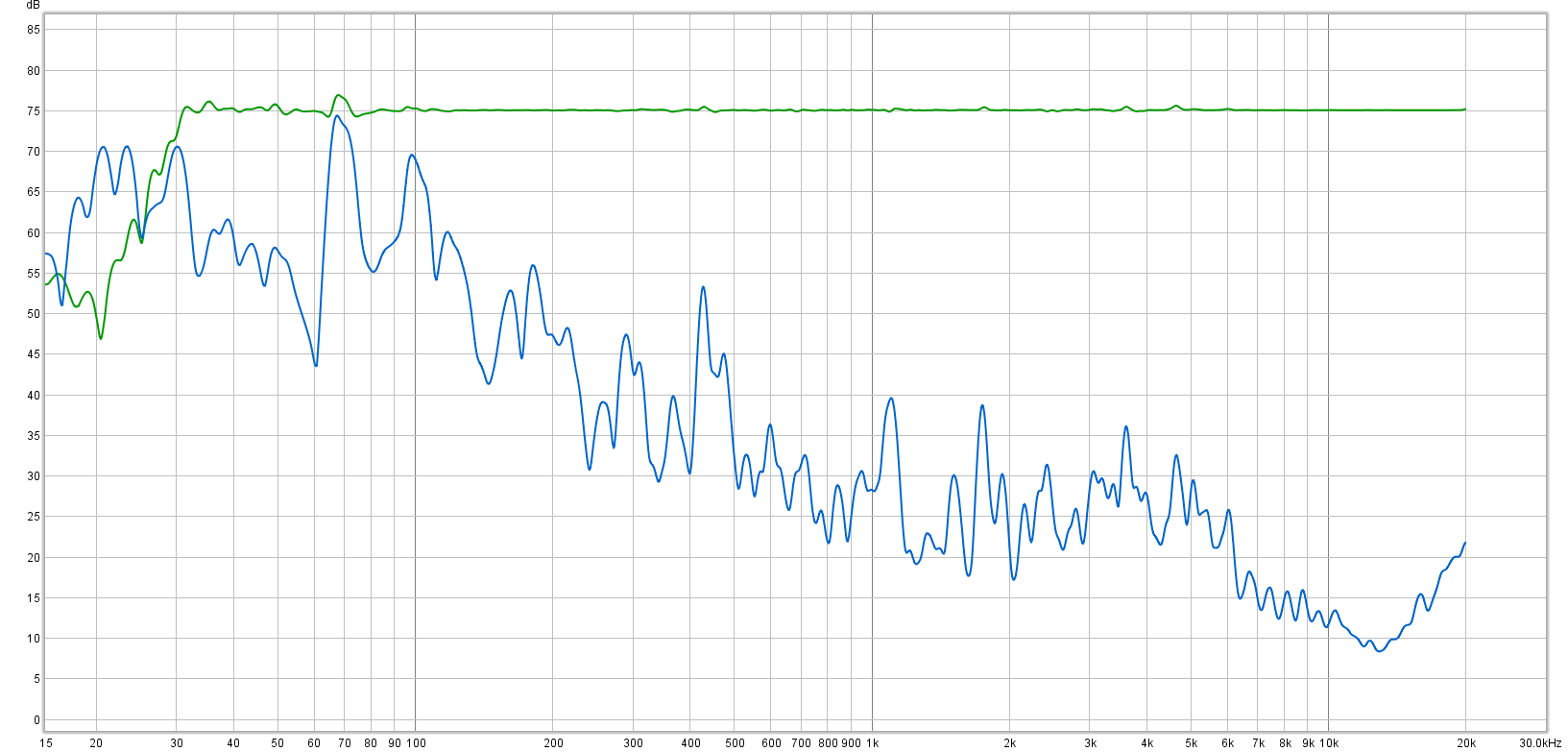Viewport: 1568px width, 752px height.
Task: Click the 200 Hz frequency axis label
Action: pos(553,743)
